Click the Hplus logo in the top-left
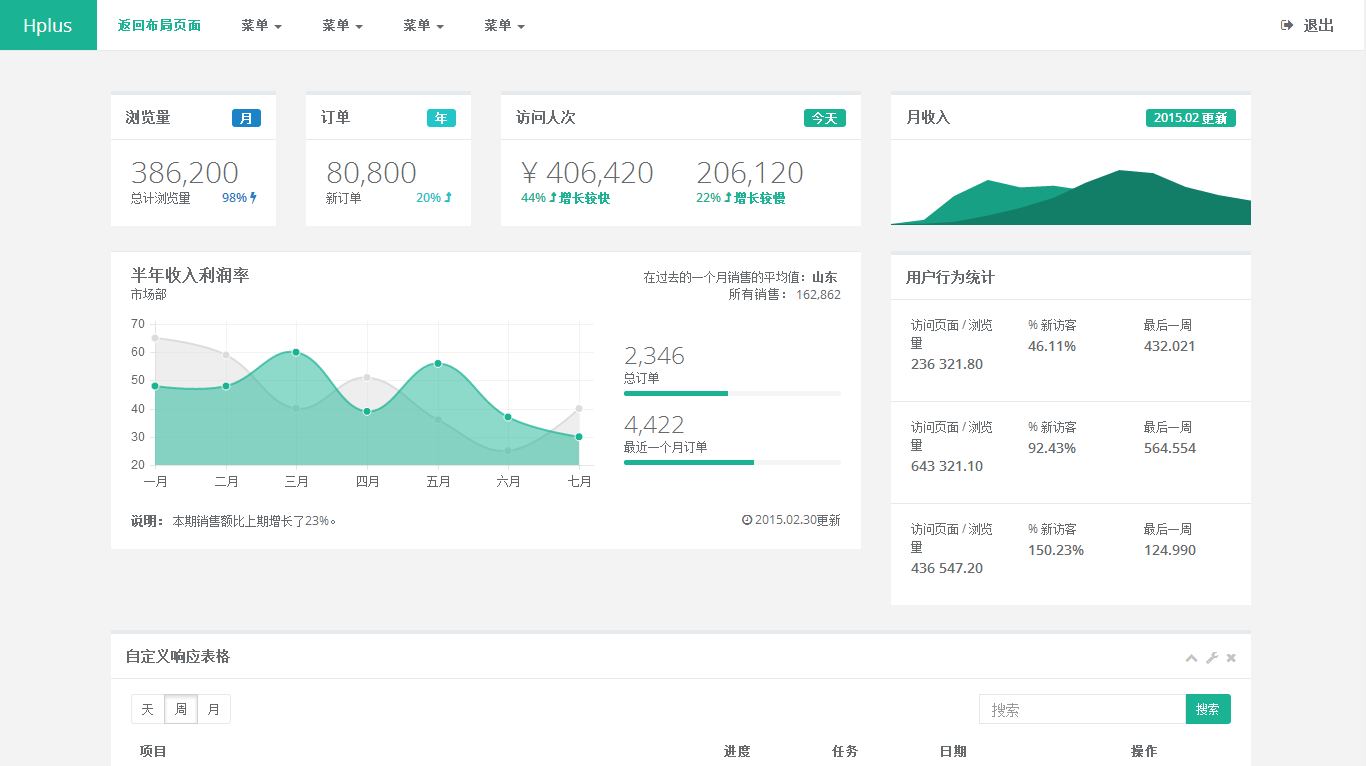The image size is (1366, 766). [48, 25]
